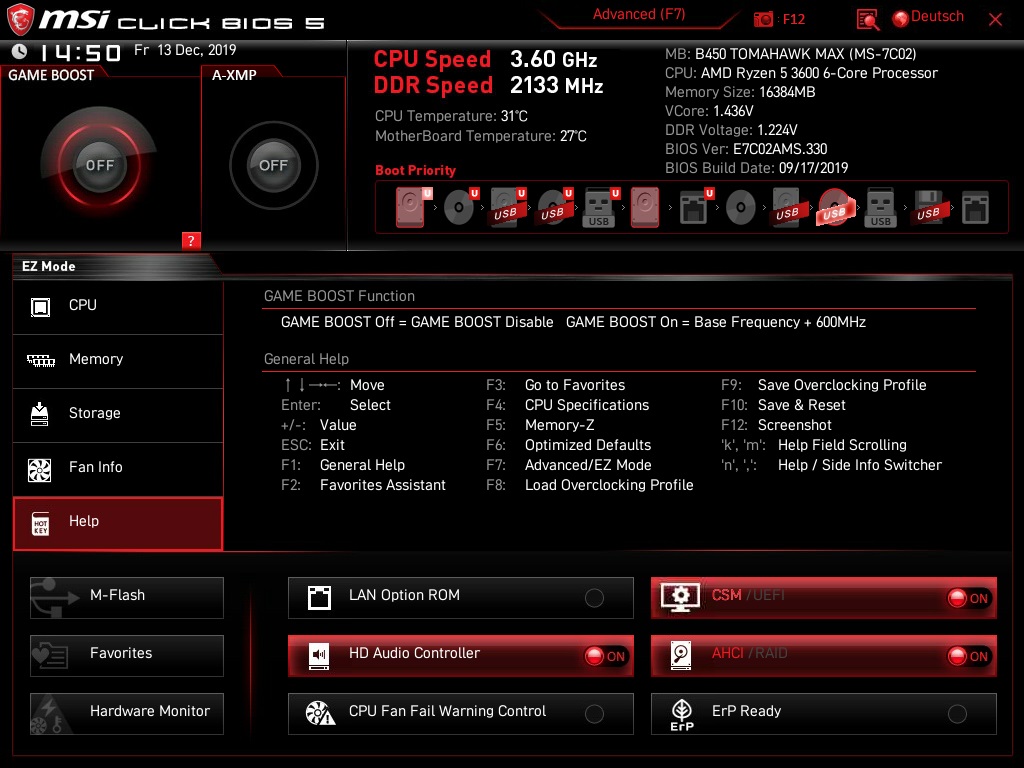
Task: Select the highlighted legacy USB CD/DVD boot icon
Action: [835, 208]
